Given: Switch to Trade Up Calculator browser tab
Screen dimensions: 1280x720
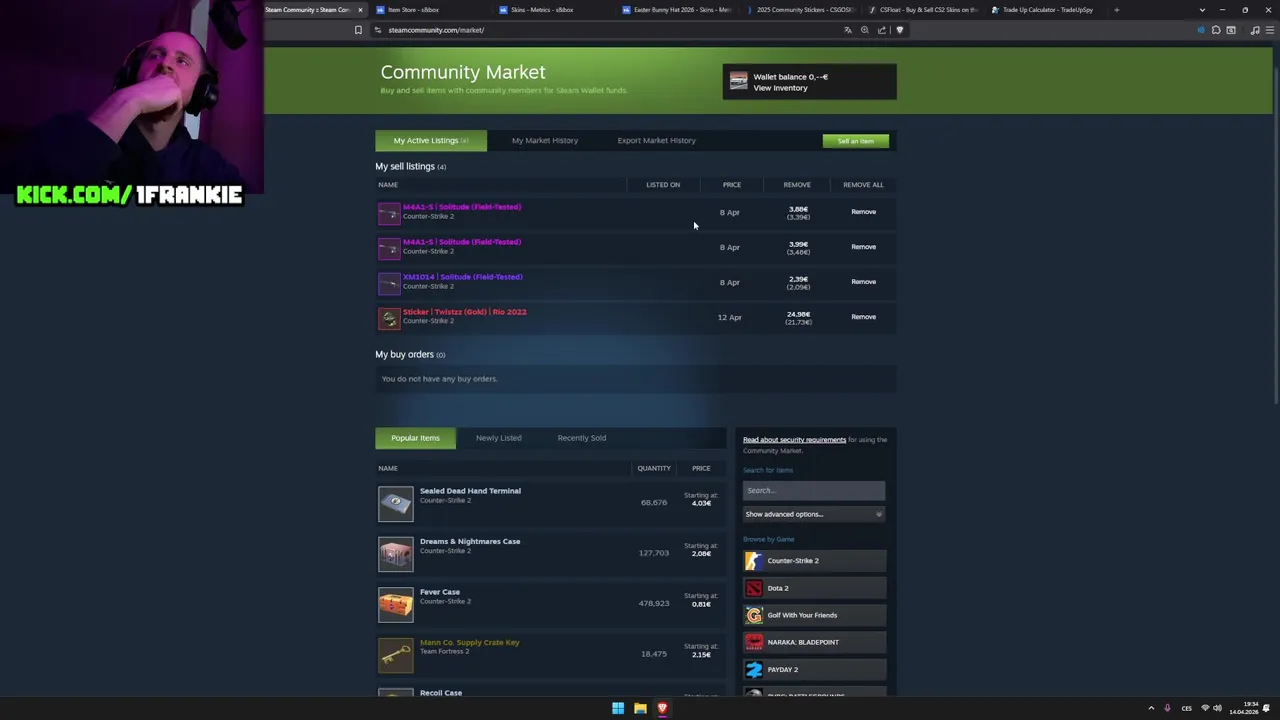Looking at the screenshot, I should click(1045, 10).
